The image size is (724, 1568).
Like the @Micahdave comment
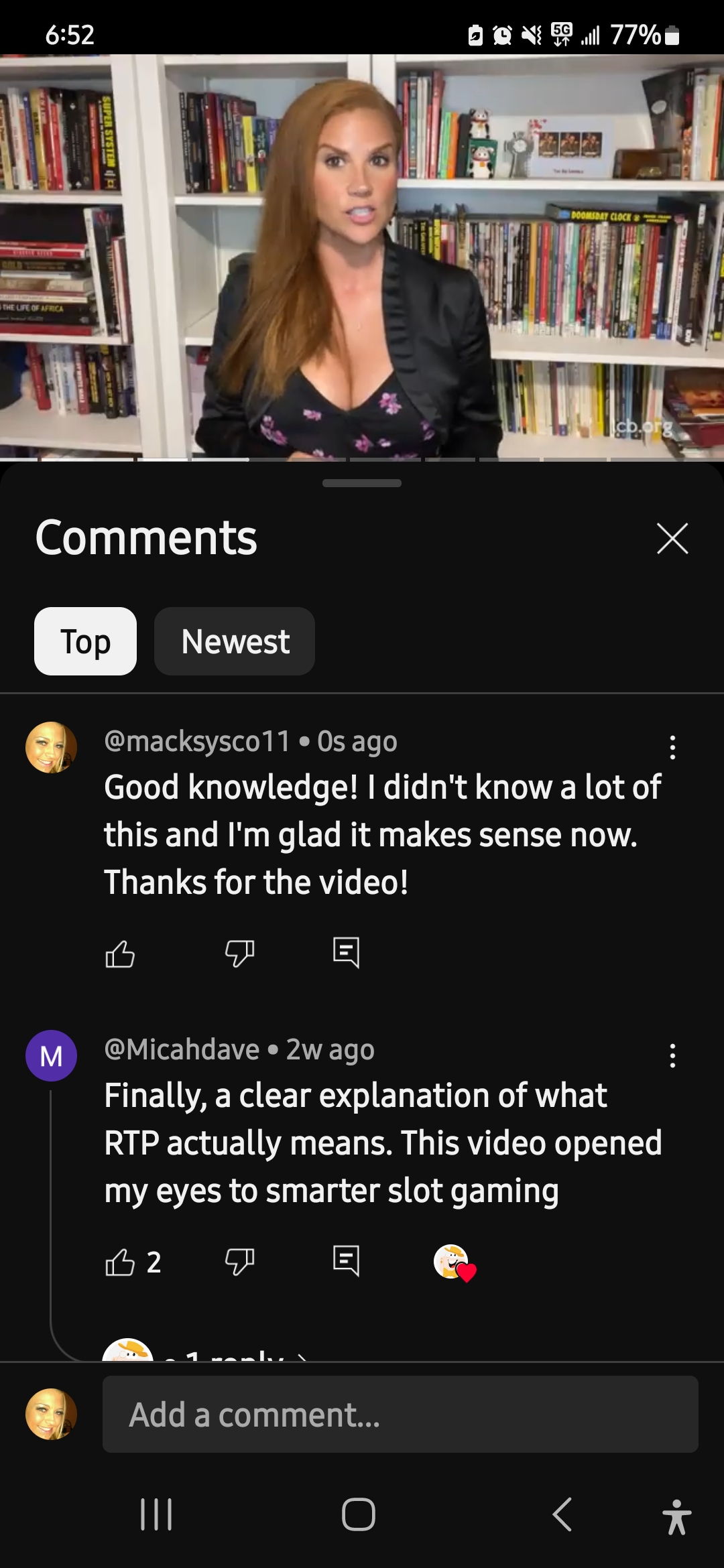[121, 1262]
